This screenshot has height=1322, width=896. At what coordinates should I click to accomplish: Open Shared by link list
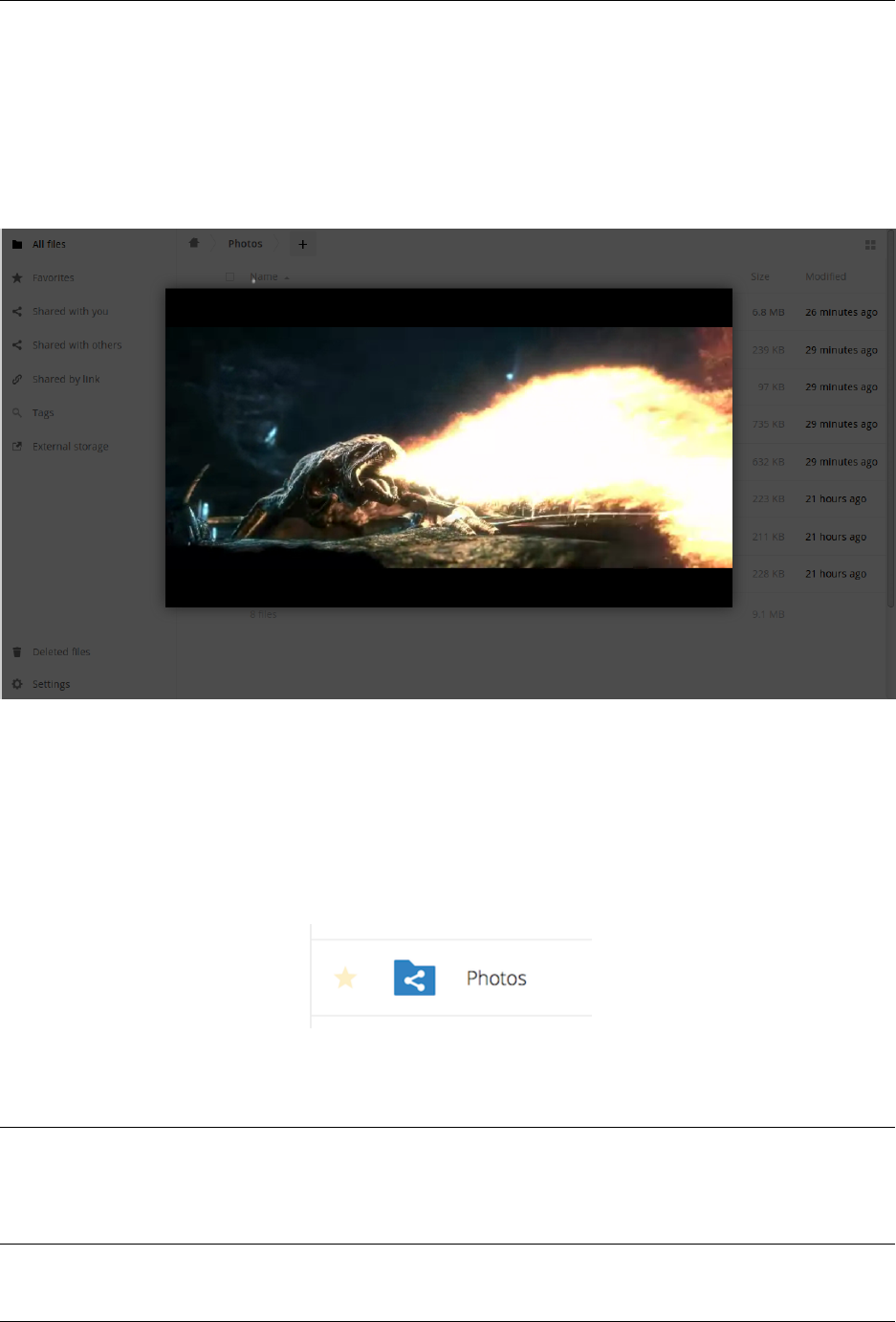[66, 379]
